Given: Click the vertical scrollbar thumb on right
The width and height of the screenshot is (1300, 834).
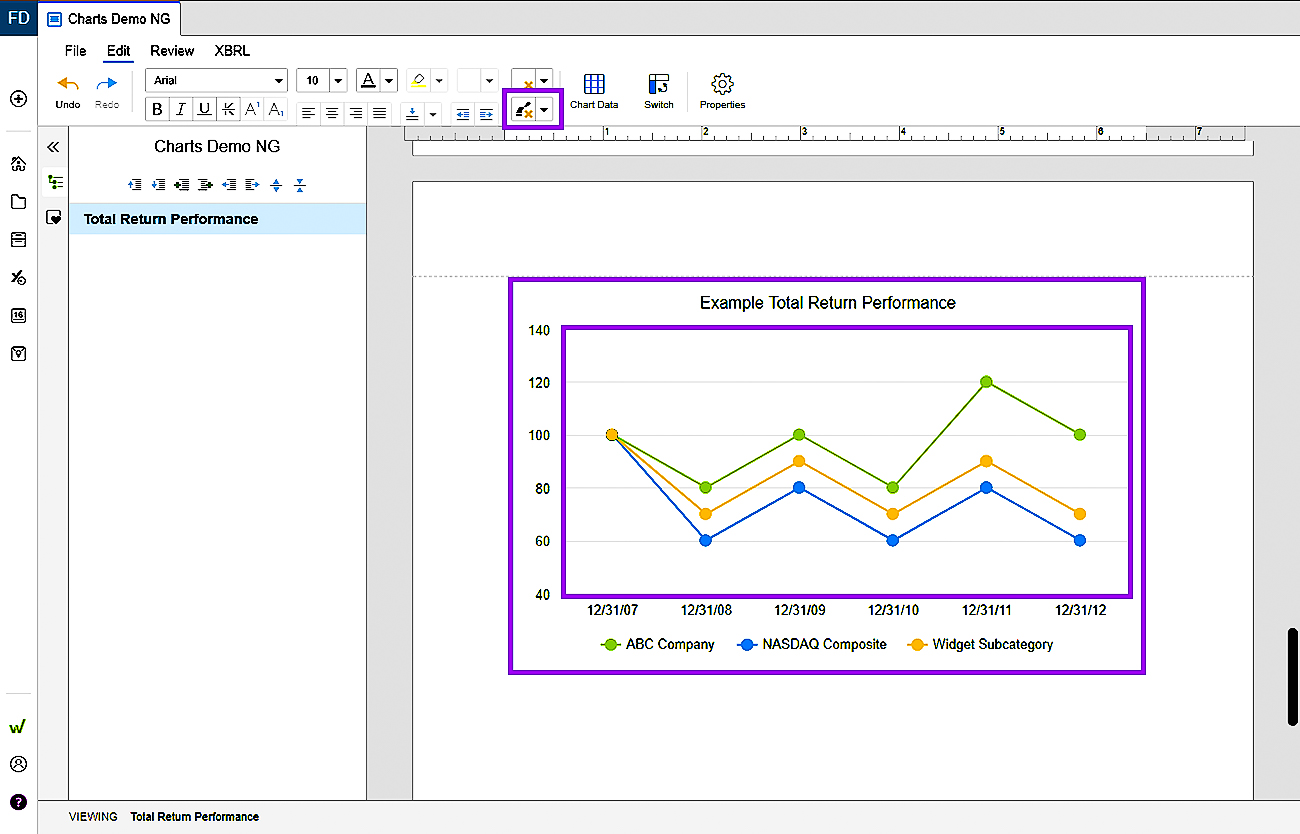Looking at the screenshot, I should tap(1292, 677).
